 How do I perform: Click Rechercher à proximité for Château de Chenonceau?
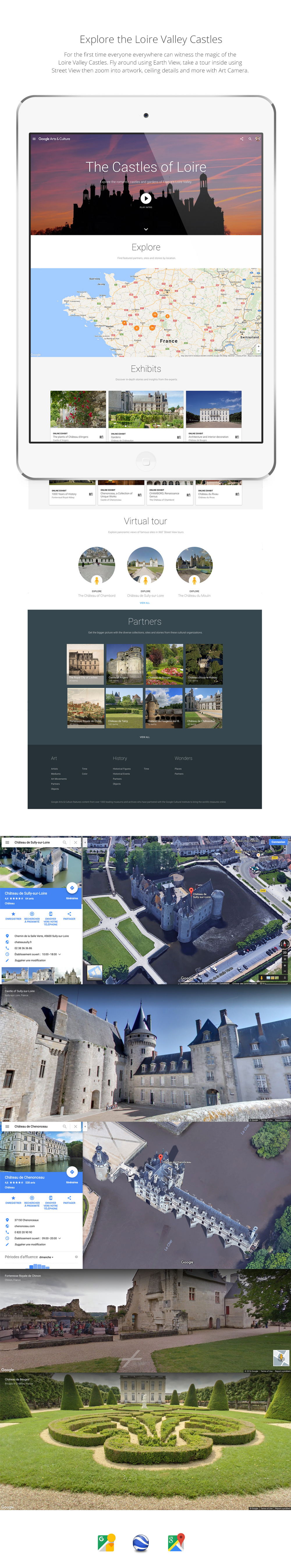point(32,1199)
